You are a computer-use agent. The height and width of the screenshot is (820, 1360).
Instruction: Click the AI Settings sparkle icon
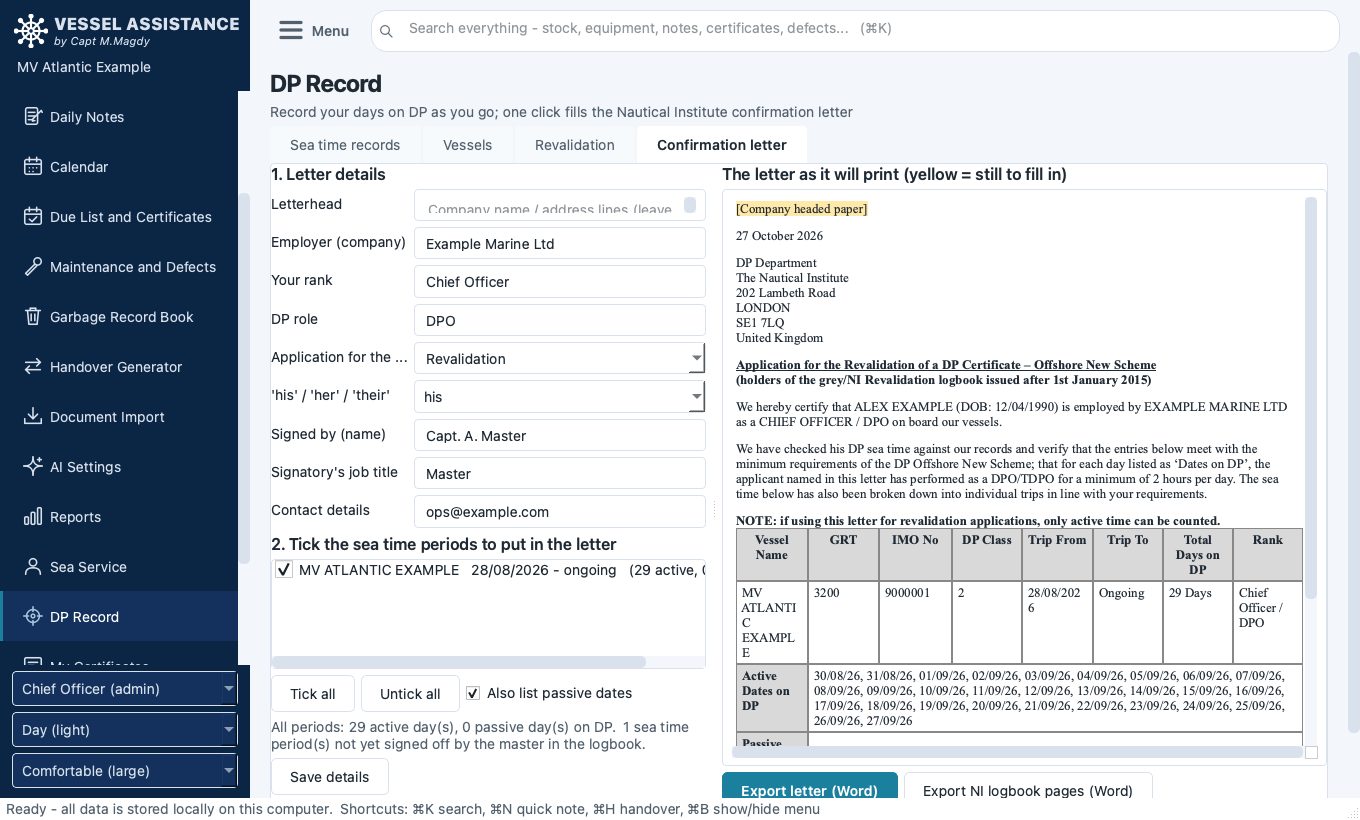[33, 466]
